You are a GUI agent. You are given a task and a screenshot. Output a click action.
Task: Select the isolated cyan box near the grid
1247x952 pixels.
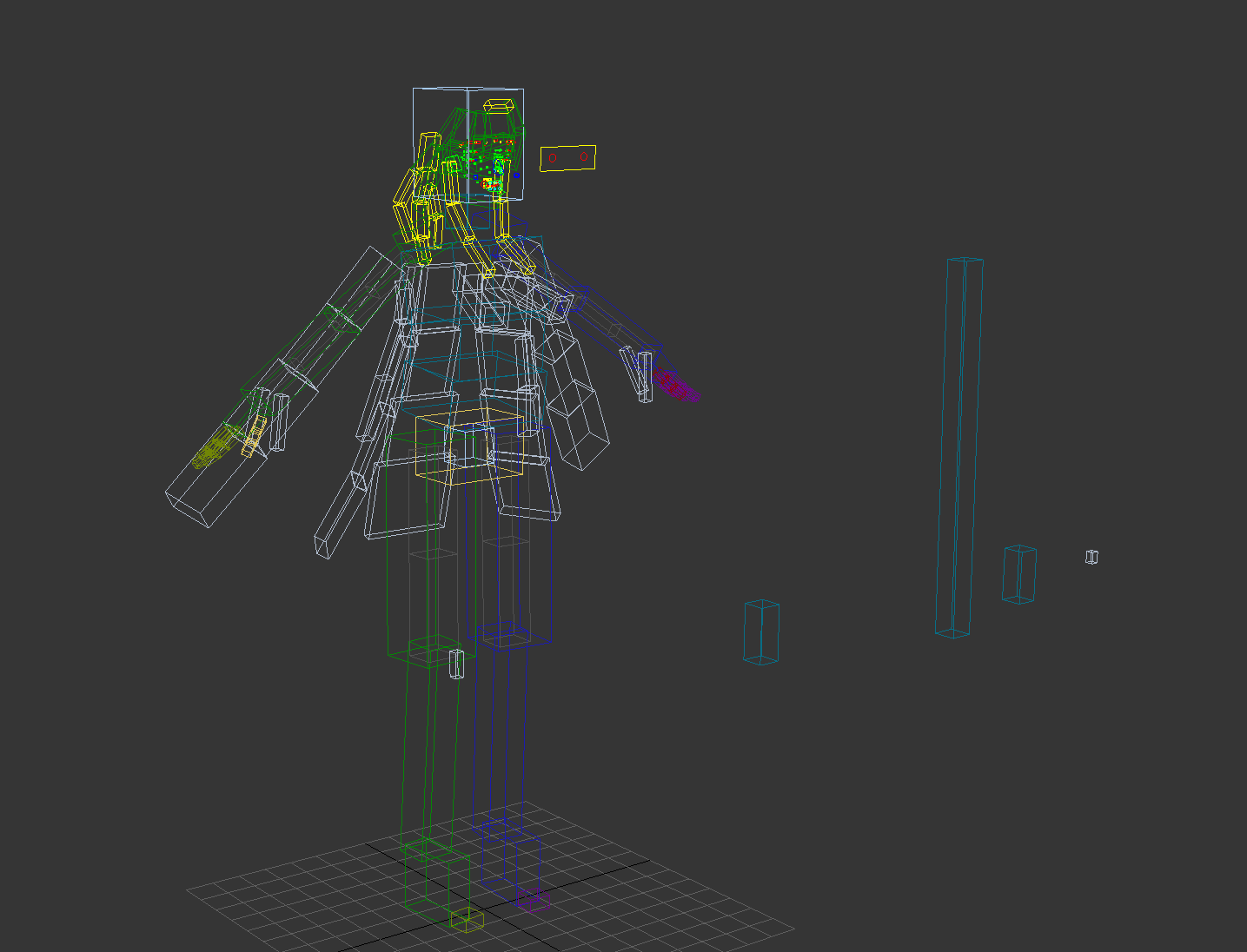(761, 631)
